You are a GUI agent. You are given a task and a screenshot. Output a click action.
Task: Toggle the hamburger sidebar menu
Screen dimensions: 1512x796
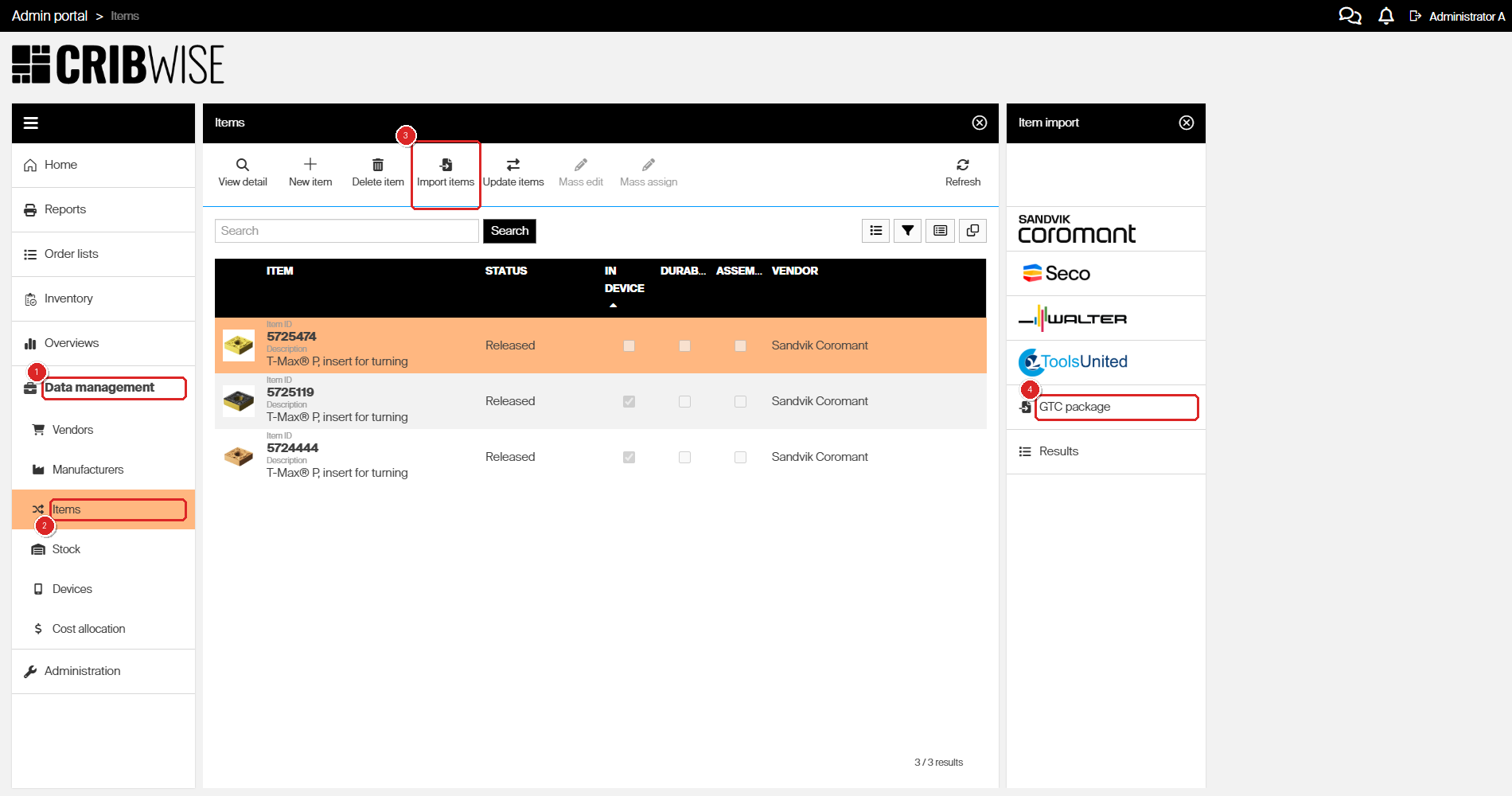click(31, 123)
